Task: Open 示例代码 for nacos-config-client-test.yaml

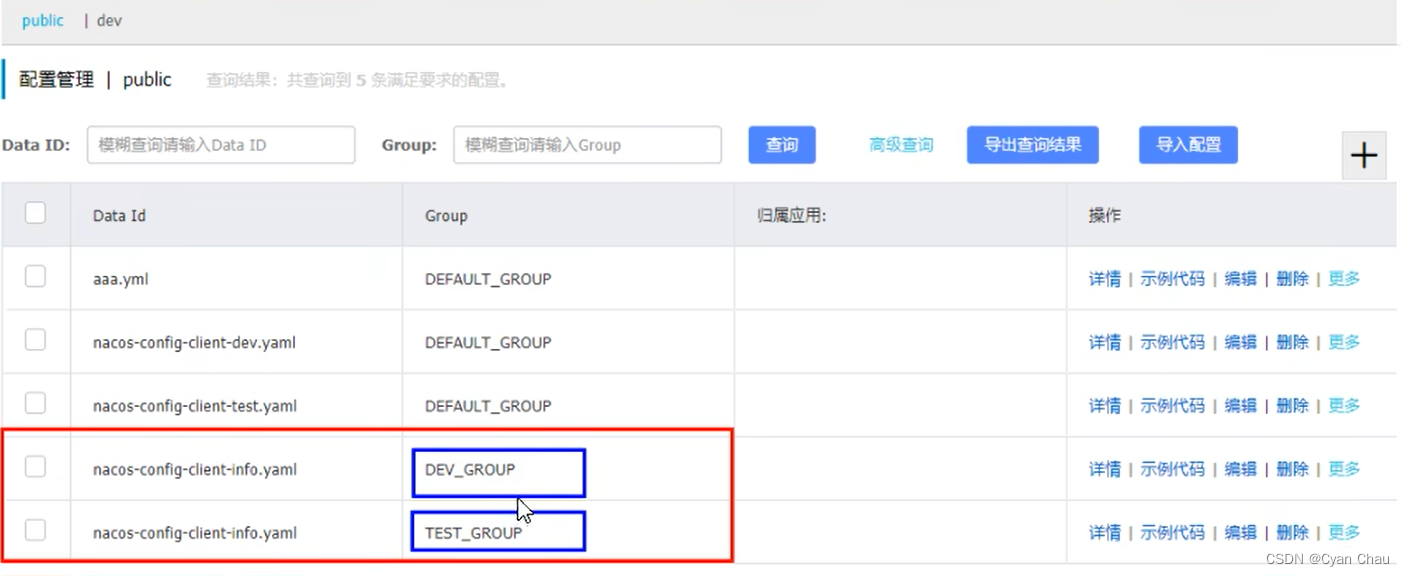Action: (x=1173, y=406)
